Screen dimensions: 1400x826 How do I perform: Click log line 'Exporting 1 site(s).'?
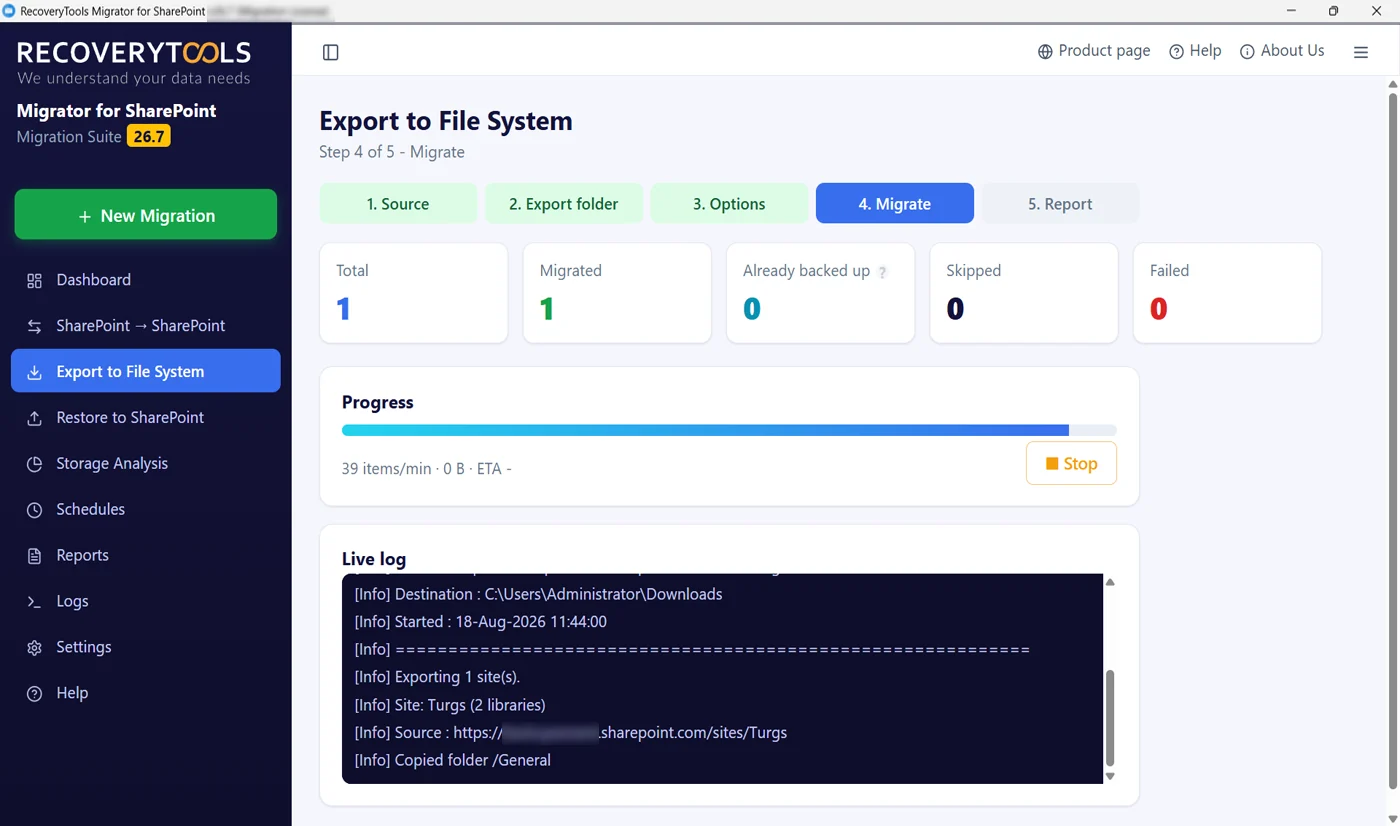point(438,677)
